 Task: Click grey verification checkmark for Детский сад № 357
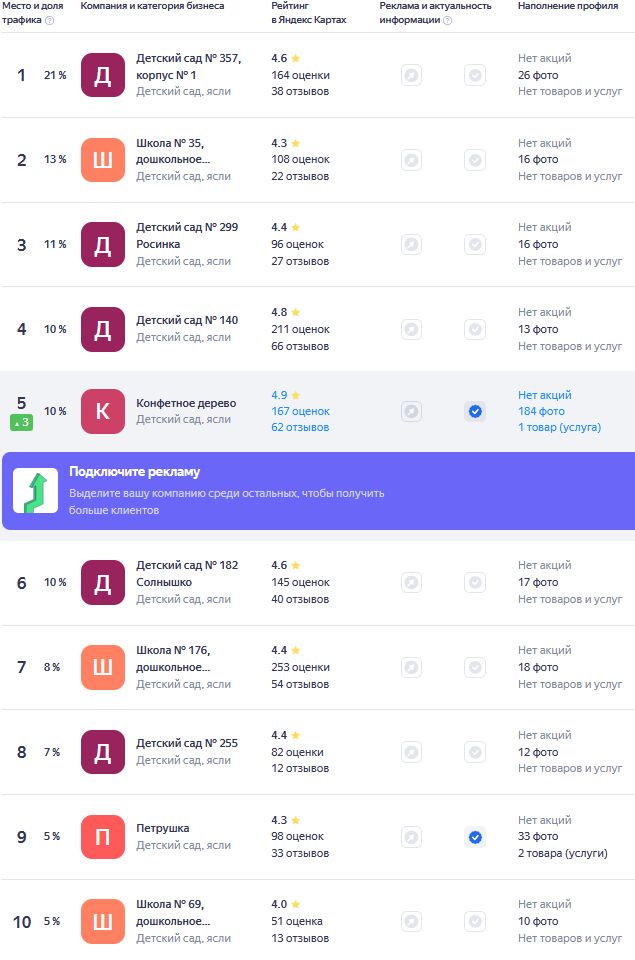475,75
